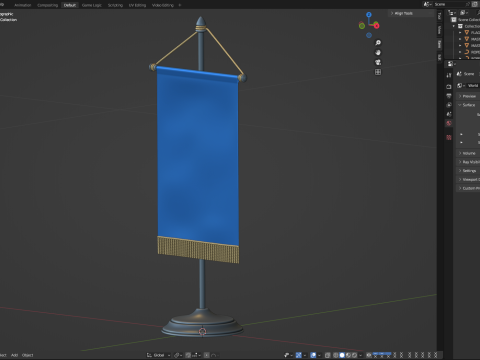Select Solid viewport shading

(342, 355)
